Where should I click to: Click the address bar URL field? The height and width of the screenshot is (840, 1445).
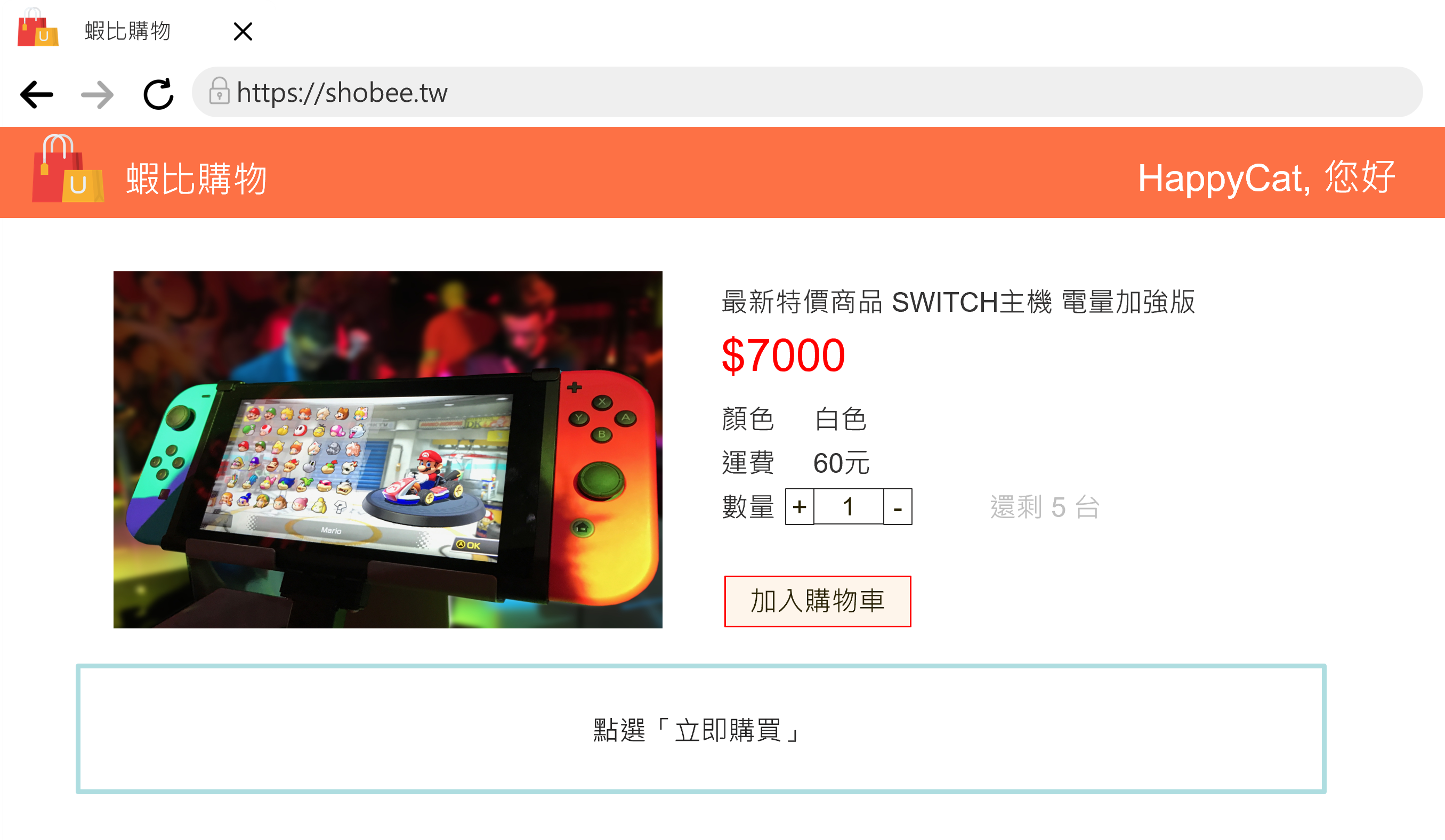point(807,92)
